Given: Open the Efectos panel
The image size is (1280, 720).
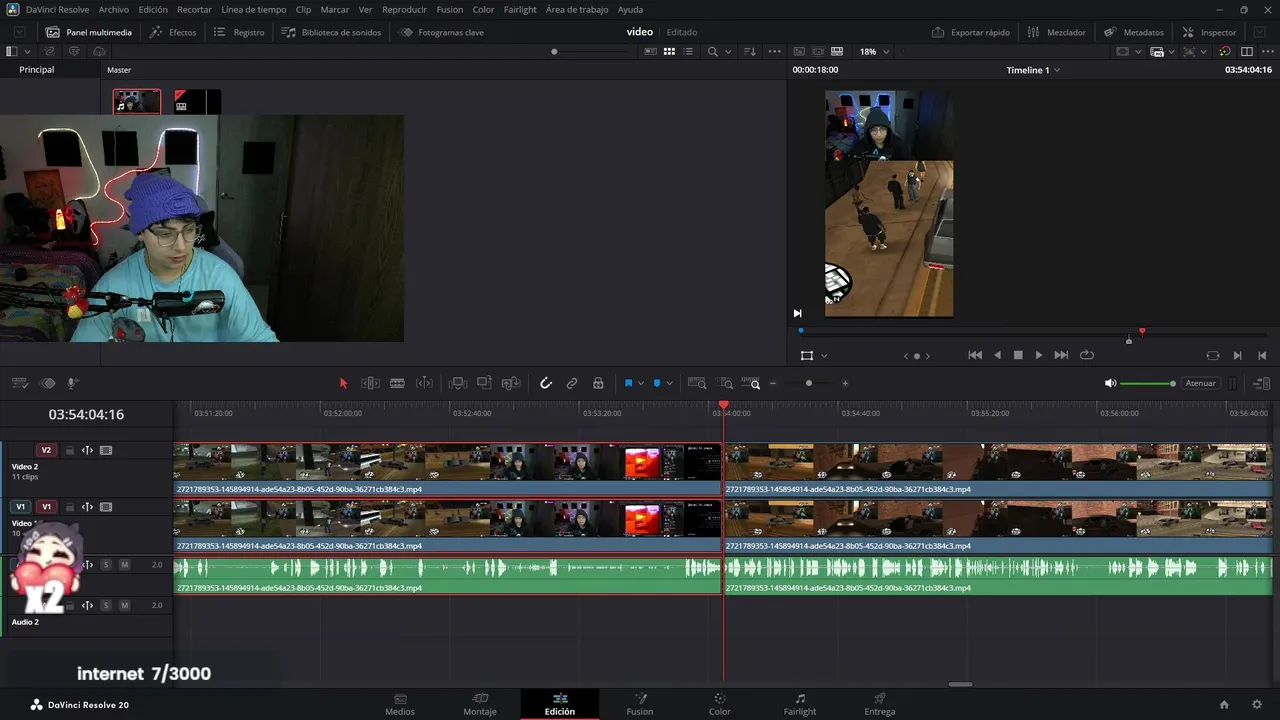Looking at the screenshot, I should coord(173,32).
